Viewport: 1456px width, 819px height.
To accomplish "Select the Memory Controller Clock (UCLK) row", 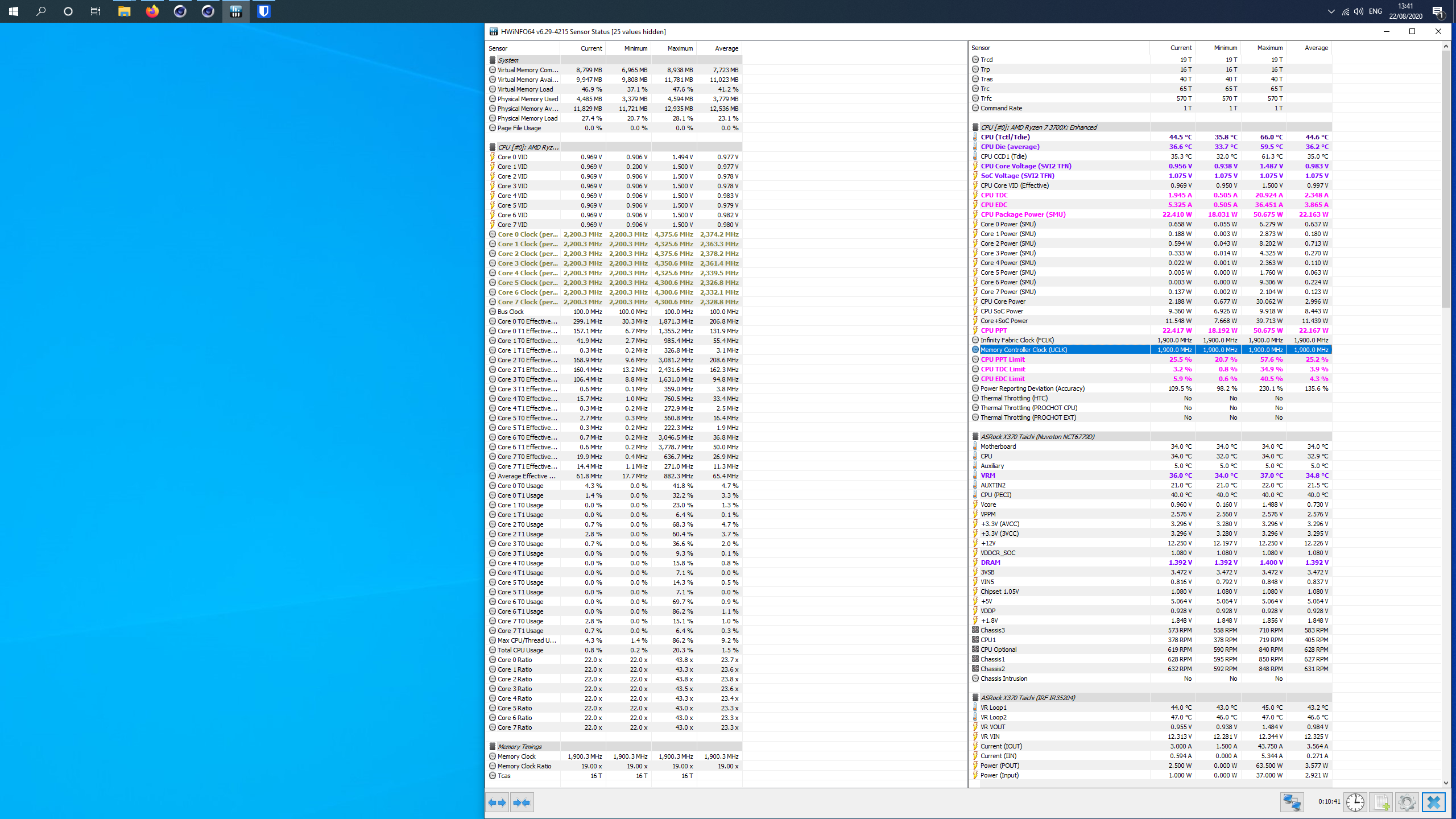I will [x=1024, y=350].
